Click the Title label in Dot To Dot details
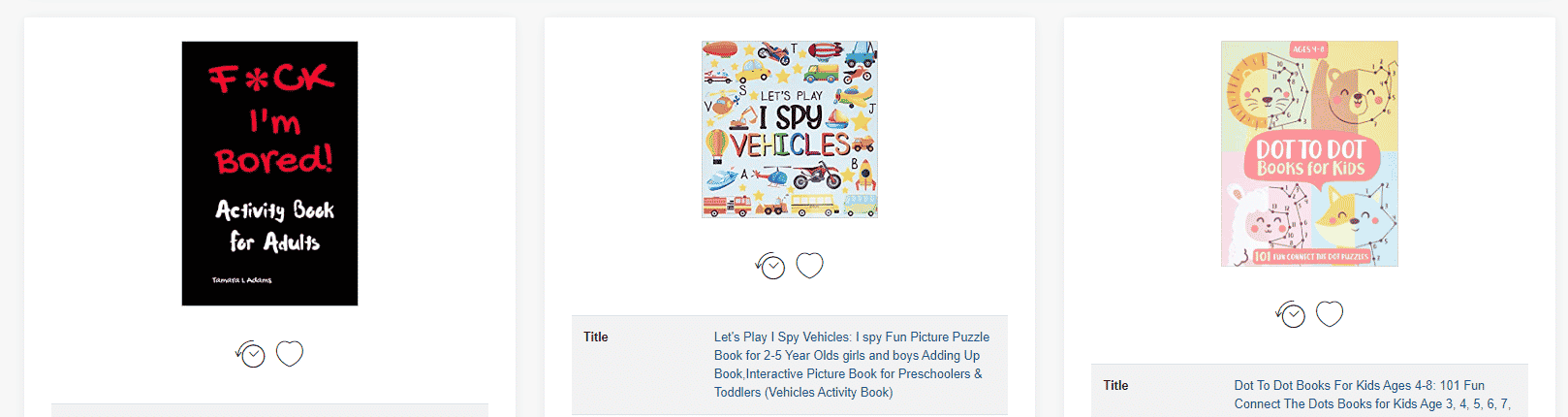Image resolution: width=1568 pixels, height=417 pixels. (x=1115, y=385)
